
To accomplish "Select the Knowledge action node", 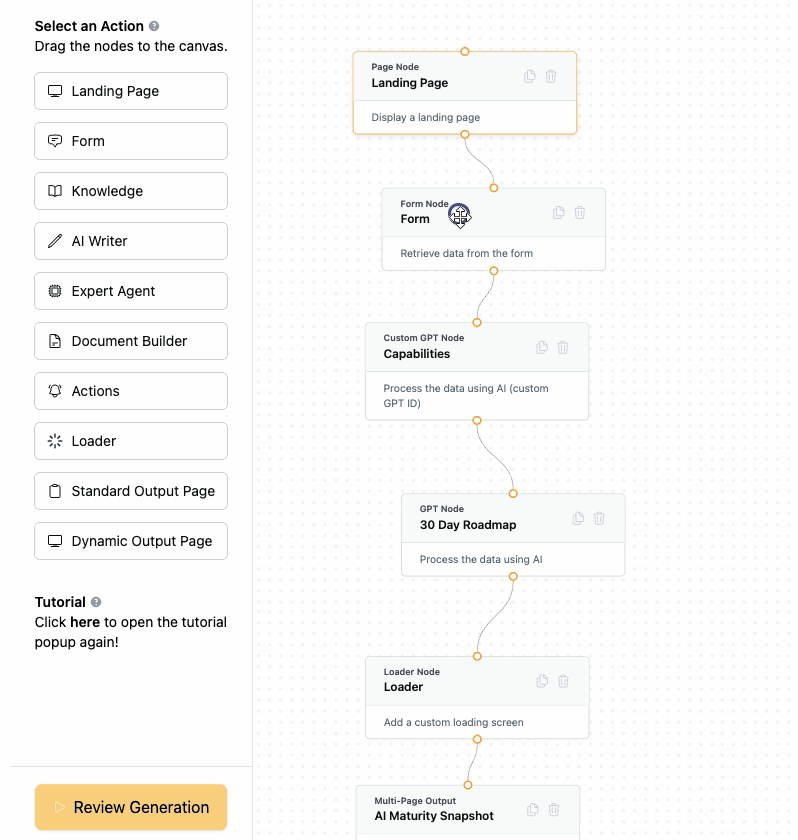I will click(131, 191).
